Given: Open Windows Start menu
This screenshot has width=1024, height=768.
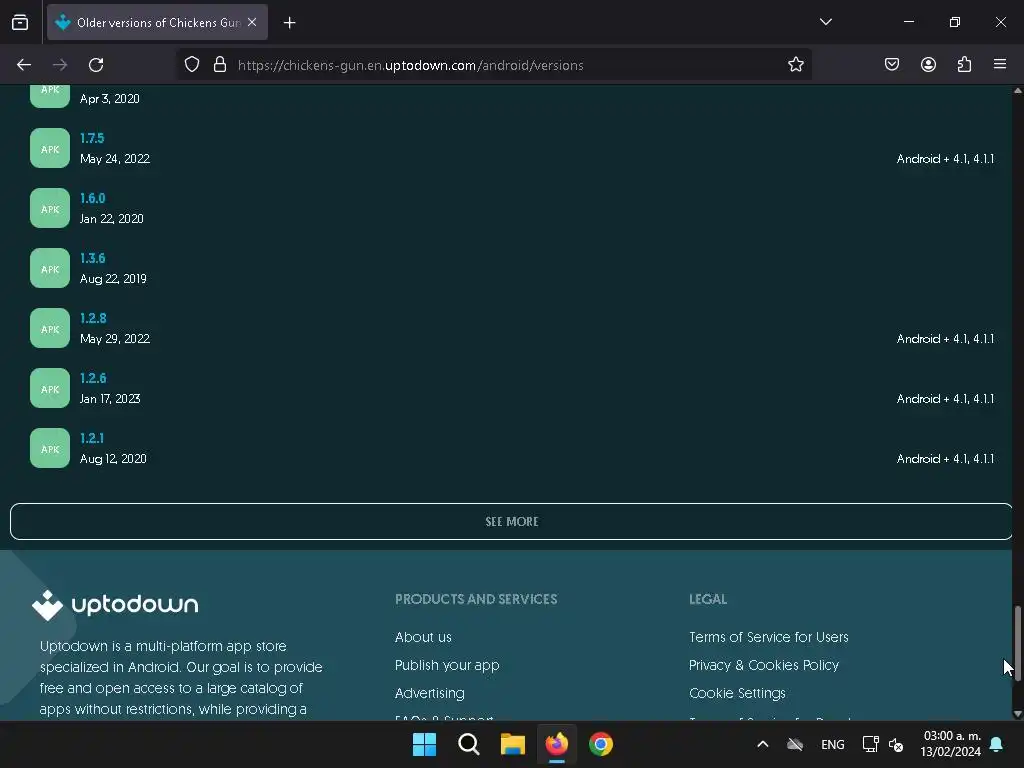Looking at the screenshot, I should coord(424,744).
